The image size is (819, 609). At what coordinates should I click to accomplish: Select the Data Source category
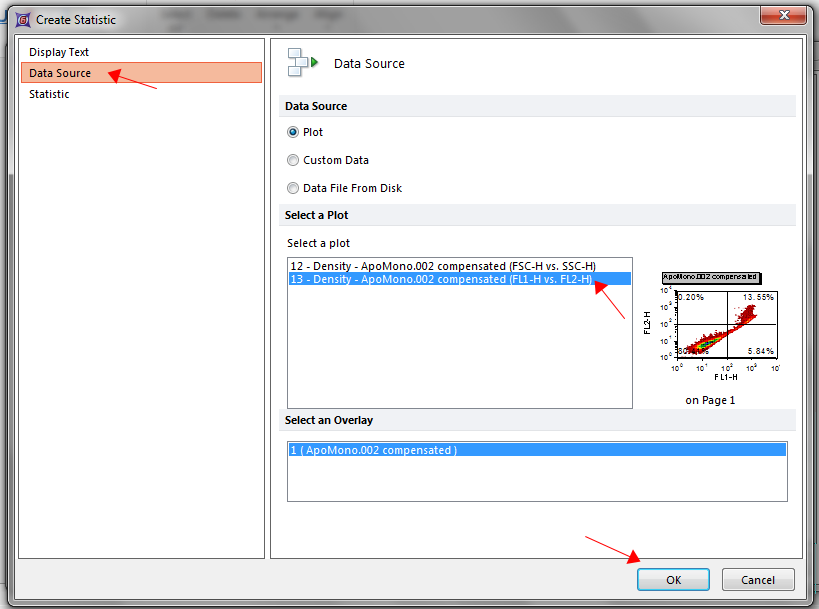[141, 73]
